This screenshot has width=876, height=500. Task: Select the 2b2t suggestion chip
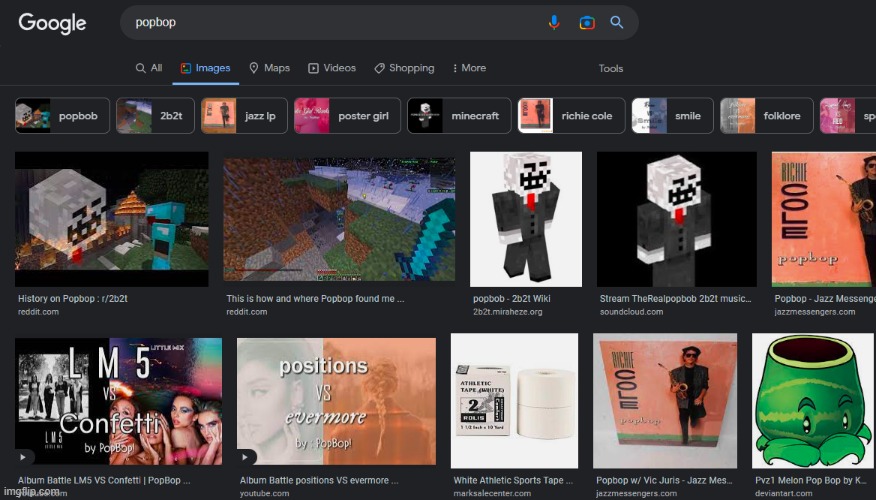155,116
